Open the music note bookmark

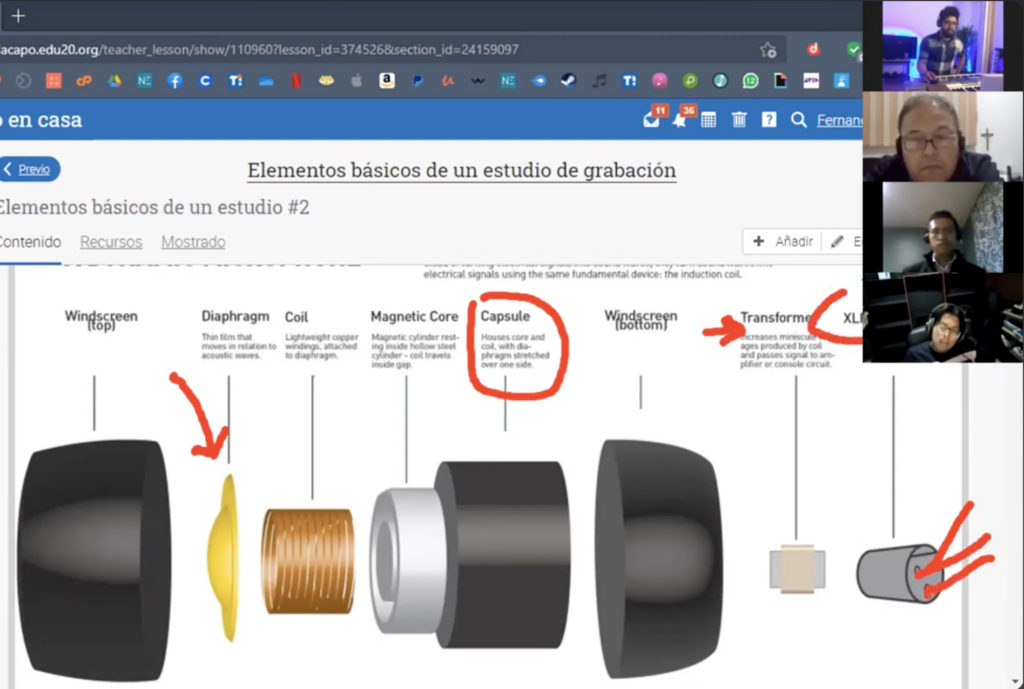coord(599,81)
